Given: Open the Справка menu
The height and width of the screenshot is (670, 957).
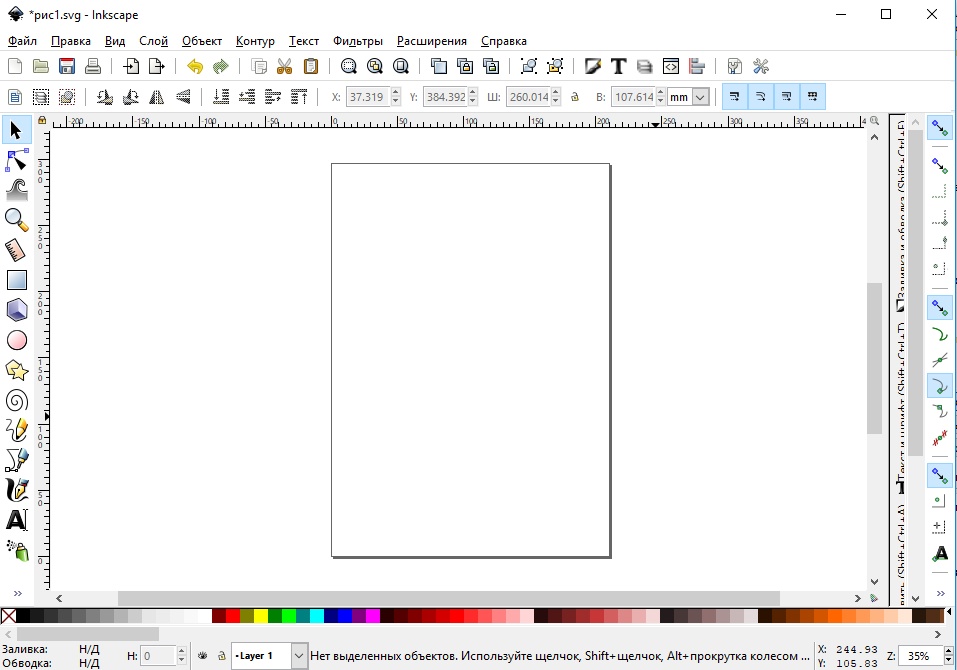Looking at the screenshot, I should click(x=504, y=41).
